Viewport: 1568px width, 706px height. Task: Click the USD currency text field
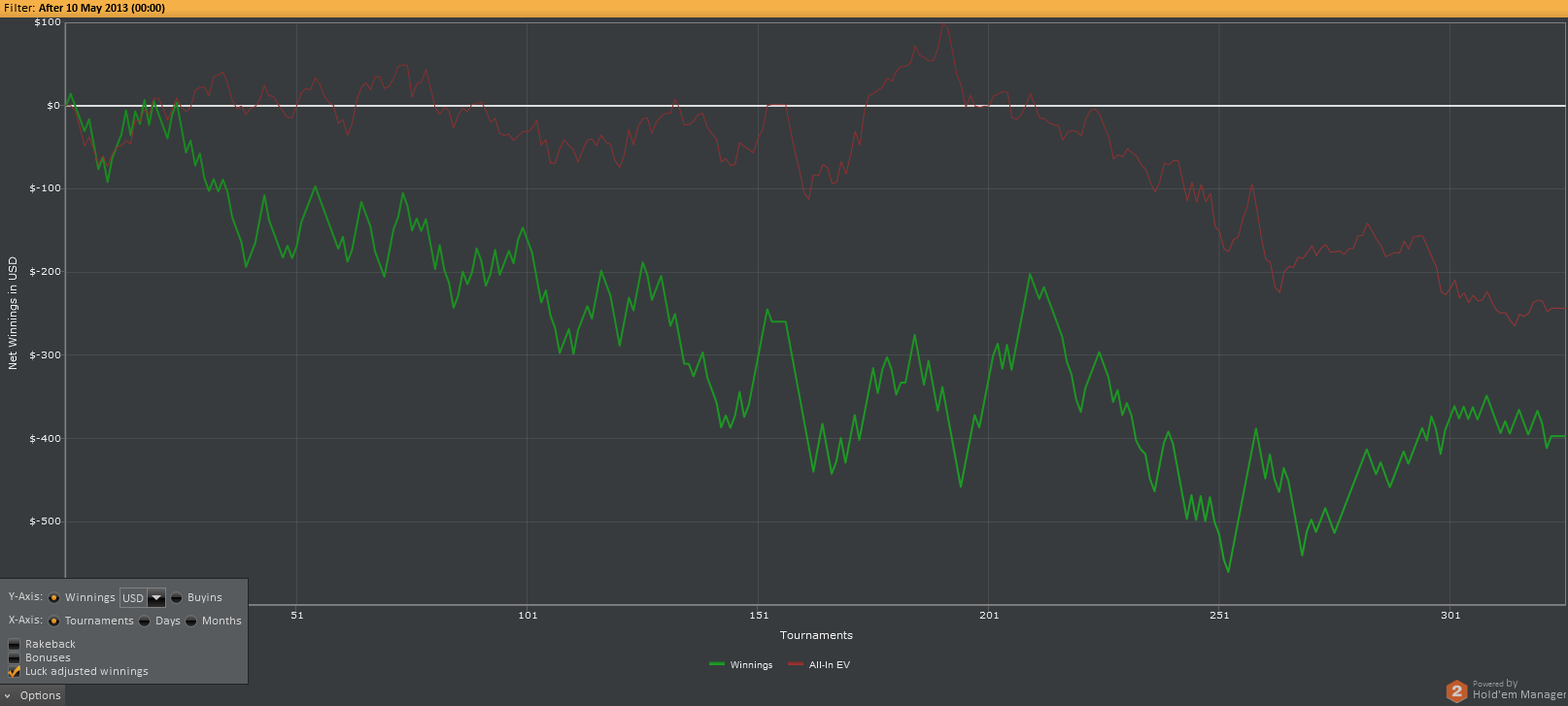pyautogui.click(x=133, y=598)
